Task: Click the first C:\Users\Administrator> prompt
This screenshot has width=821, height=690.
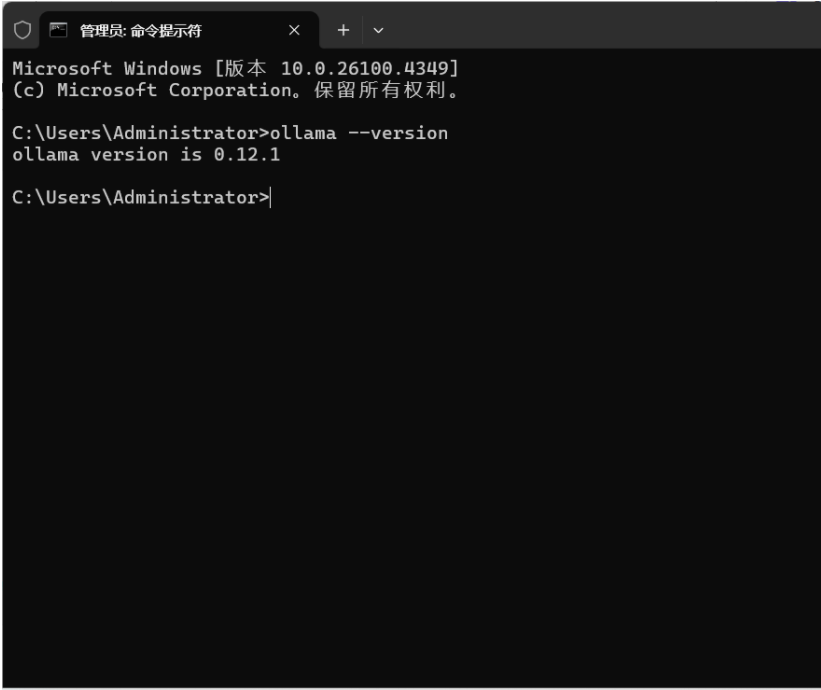Action: pos(140,133)
